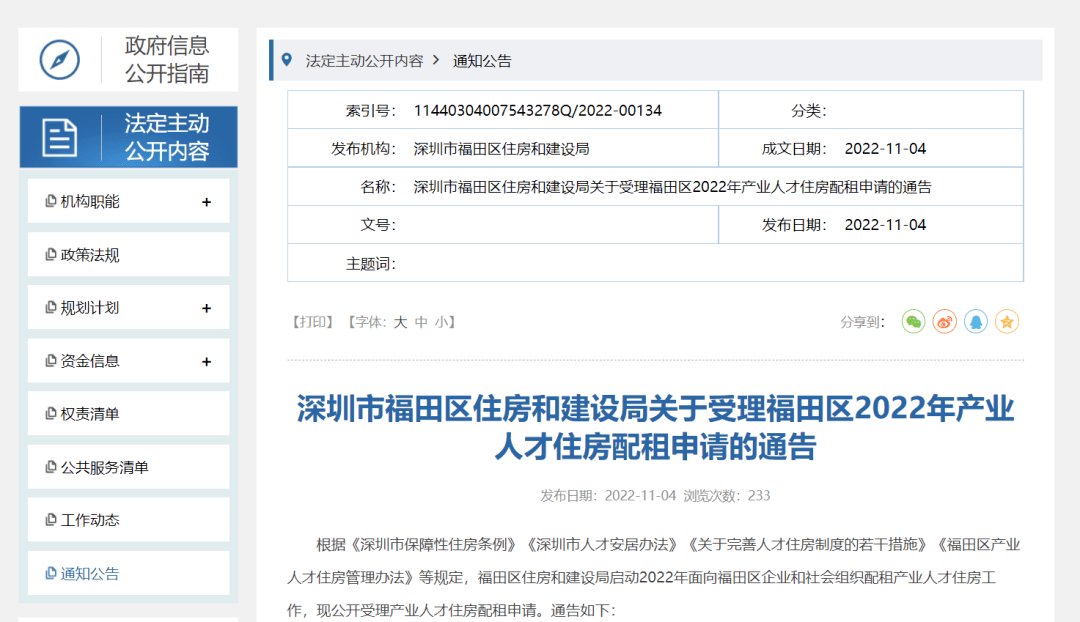Expand the 规划计划 submenu with its plus sign
This screenshot has width=1080, height=622.
tap(206, 308)
